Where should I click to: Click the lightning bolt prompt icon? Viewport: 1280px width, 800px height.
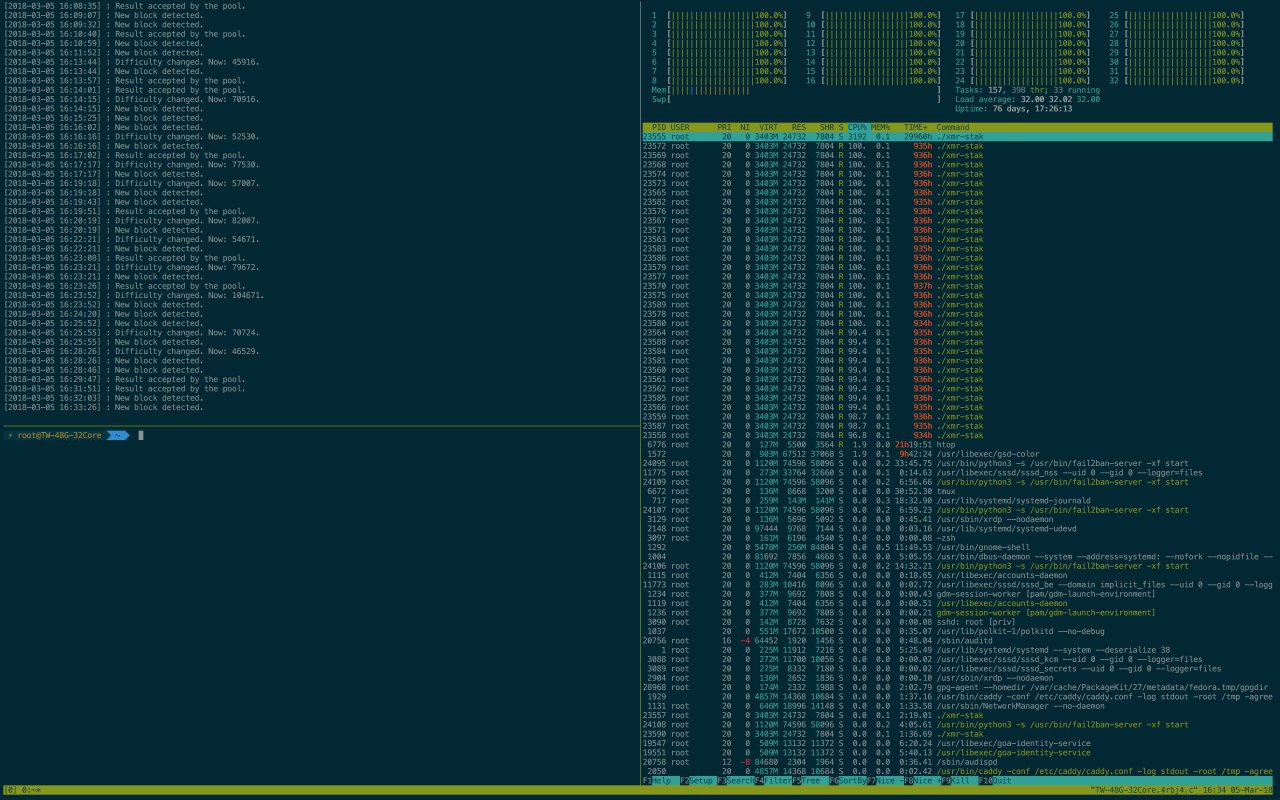pyautogui.click(x=9, y=435)
